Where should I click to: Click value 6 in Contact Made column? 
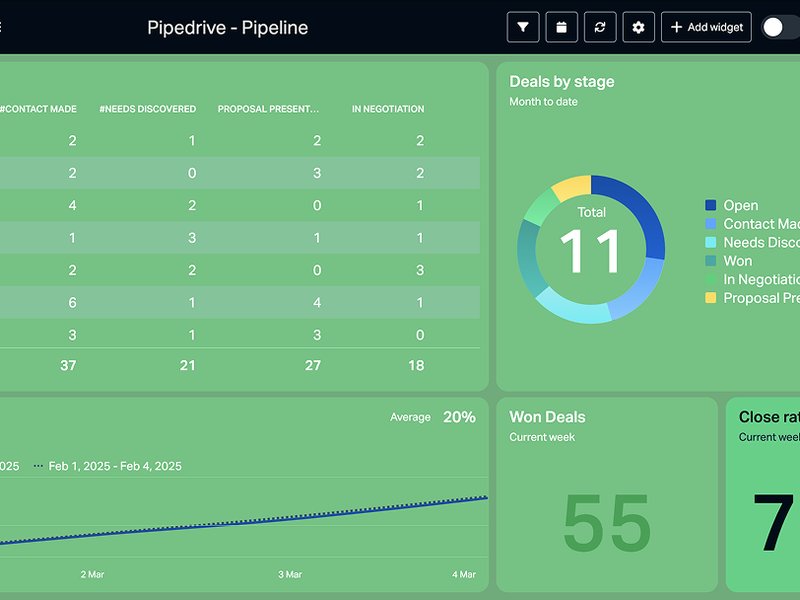pos(72,303)
